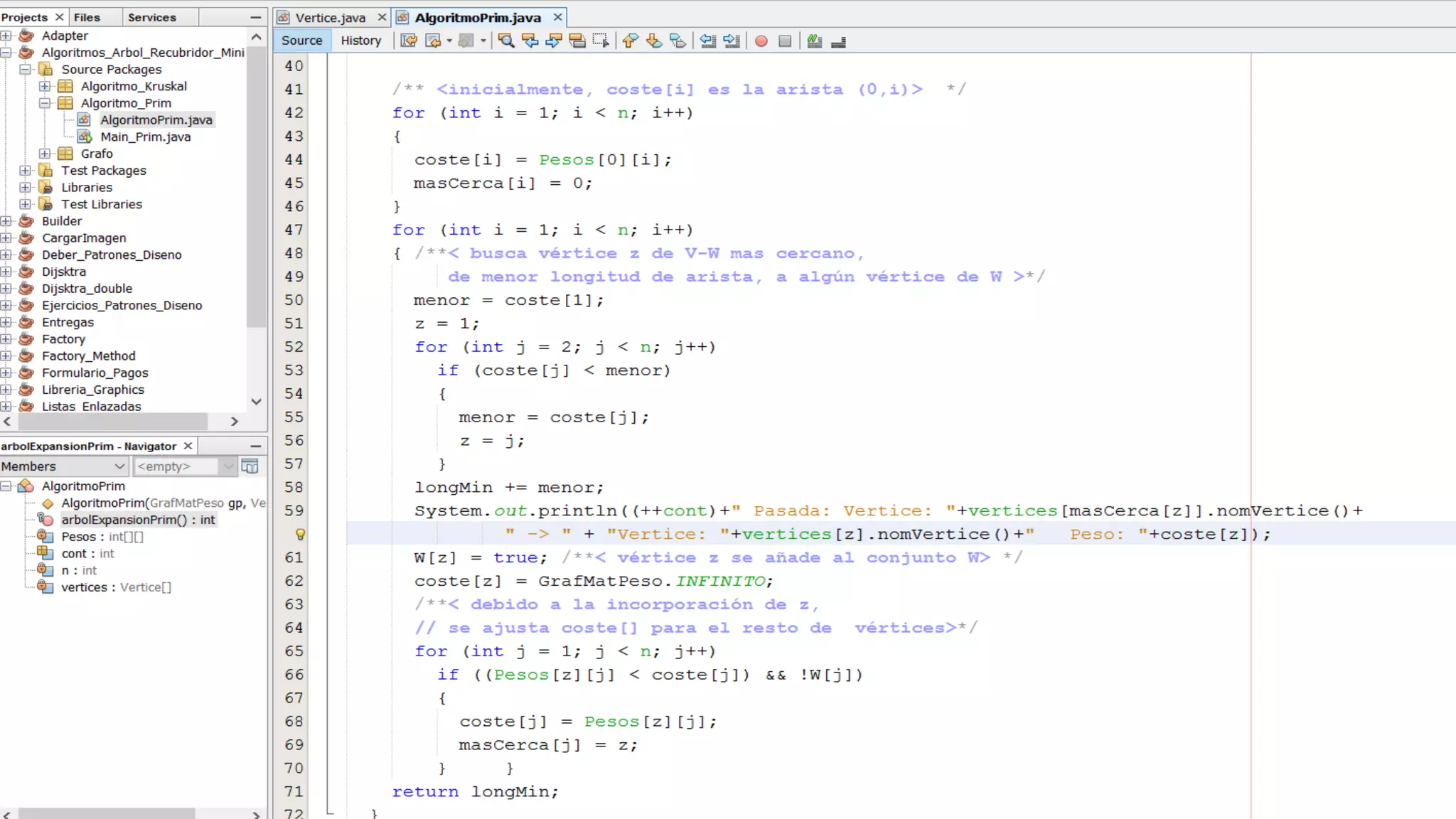Click Toggle Rectangular Selection icon
This screenshot has width=1456, height=819.
point(601,41)
